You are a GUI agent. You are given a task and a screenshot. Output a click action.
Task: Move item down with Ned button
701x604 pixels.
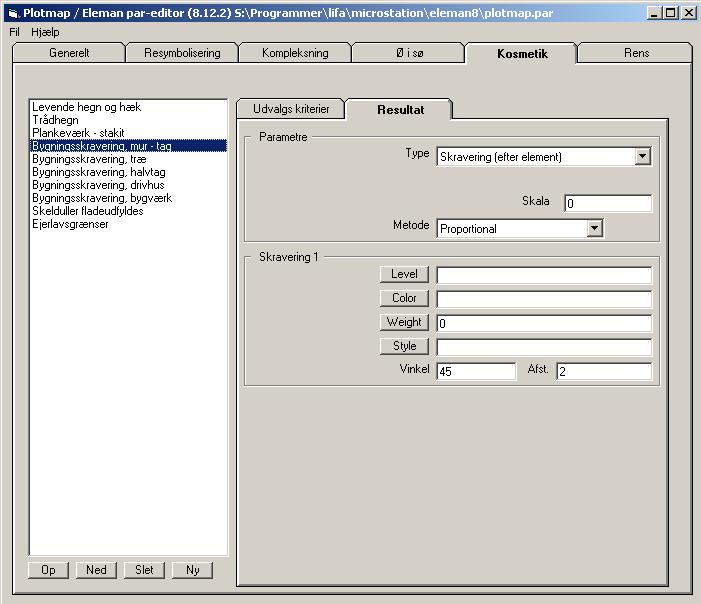click(x=96, y=570)
